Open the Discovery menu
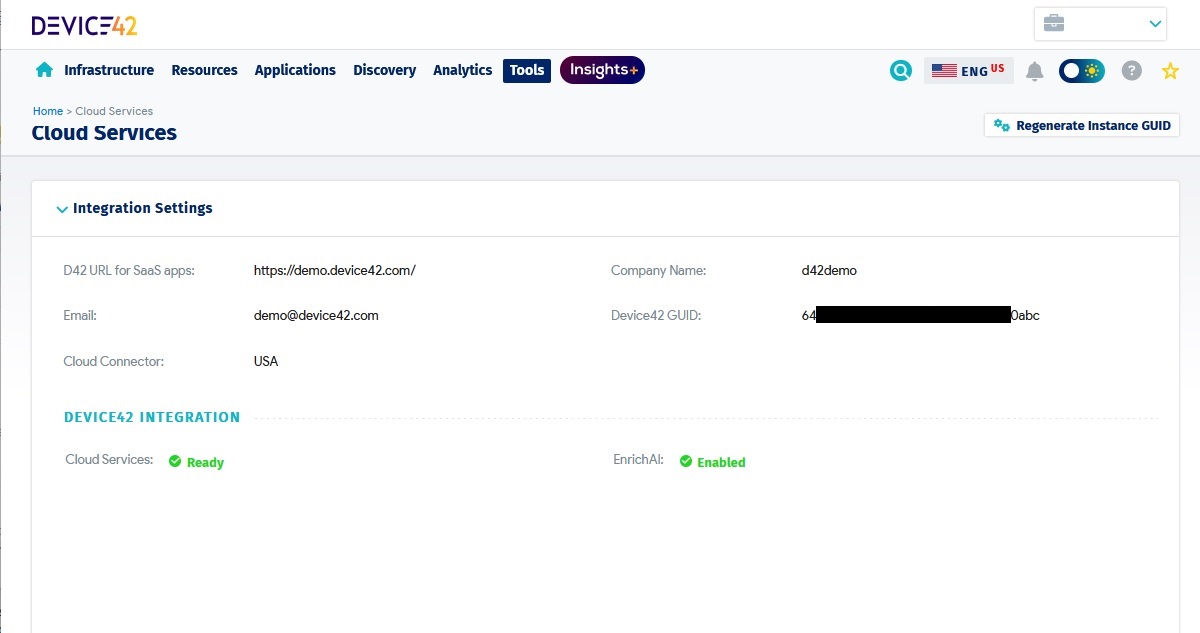1200x633 pixels. pos(384,70)
